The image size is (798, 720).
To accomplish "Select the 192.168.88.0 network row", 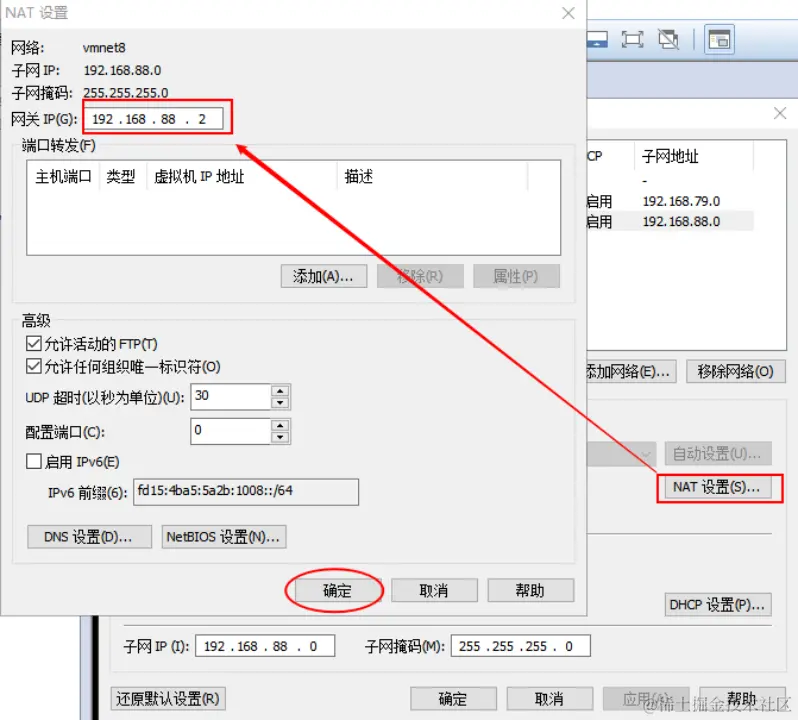I will pyautogui.click(x=670, y=221).
